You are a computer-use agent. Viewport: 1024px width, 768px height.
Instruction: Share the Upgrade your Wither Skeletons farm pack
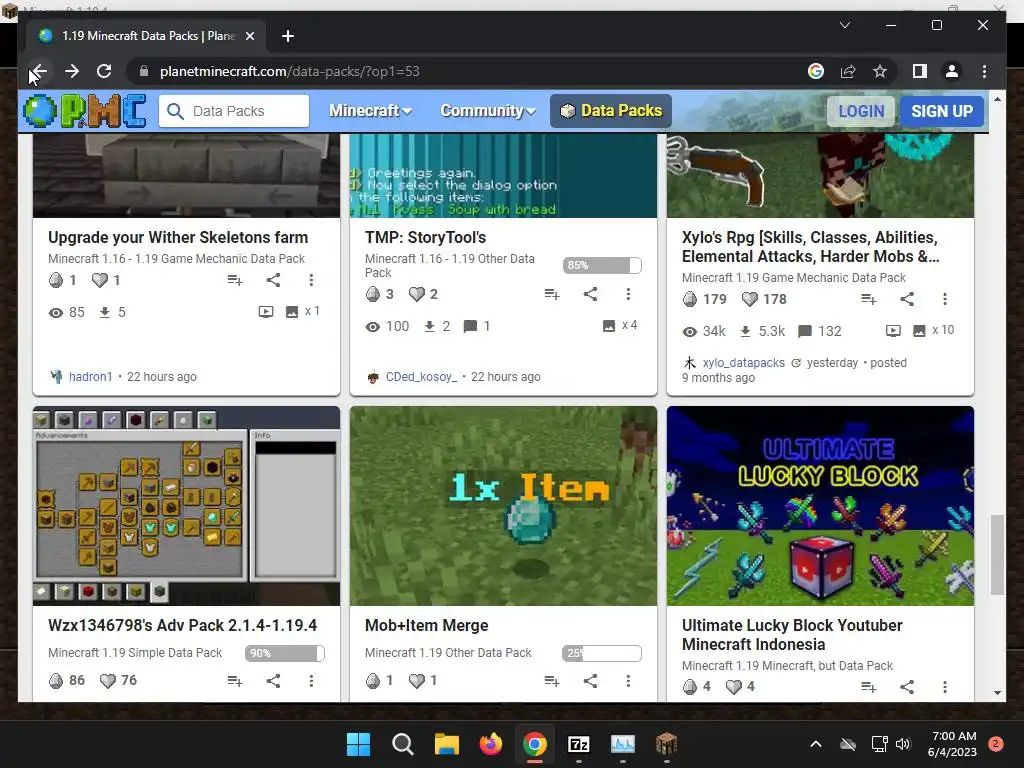[274, 280]
